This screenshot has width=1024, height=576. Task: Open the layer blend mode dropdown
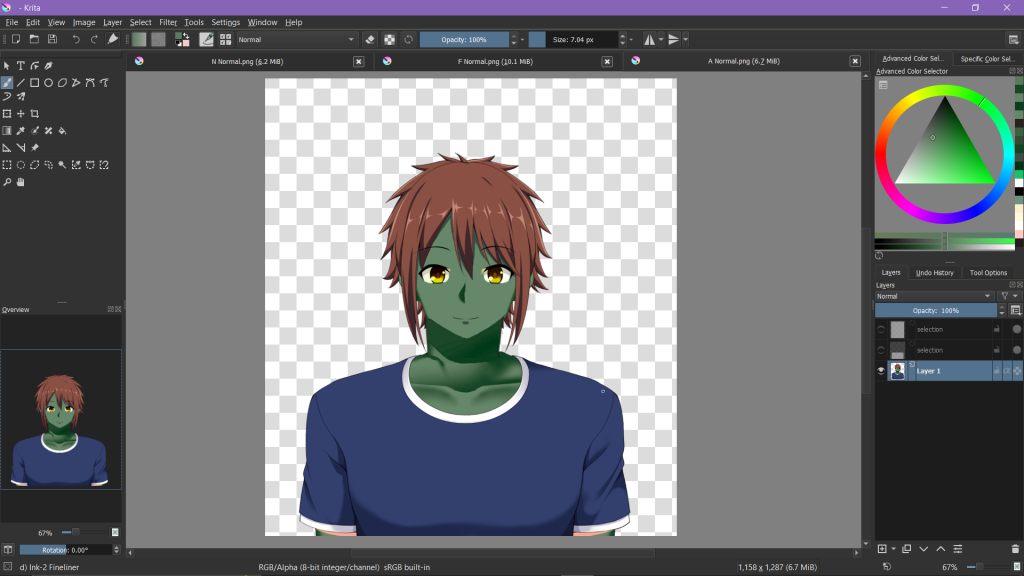click(x=934, y=296)
